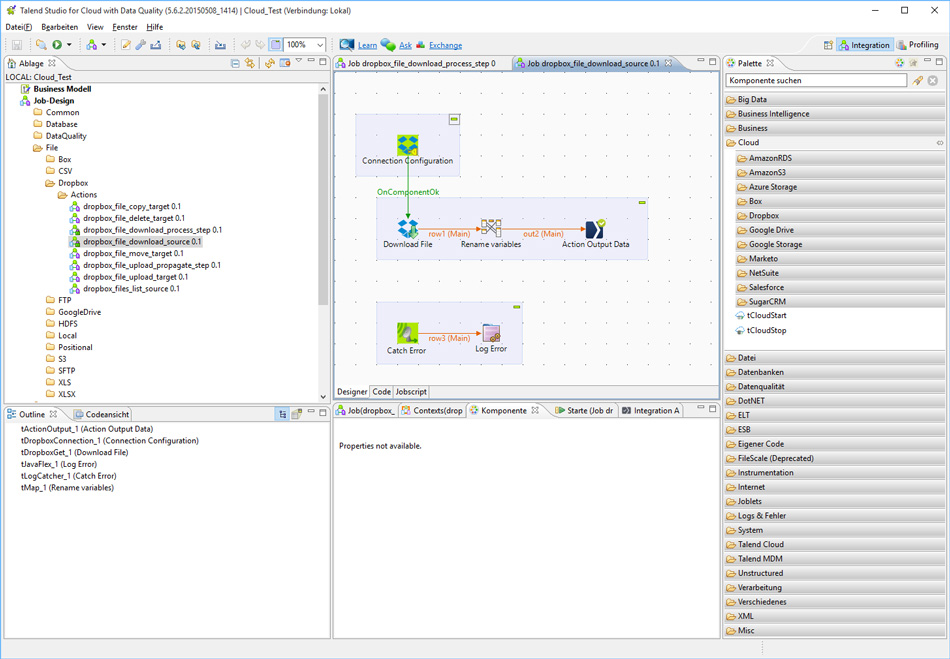Open the Ask link
The width and height of the screenshot is (950, 659).
[405, 45]
